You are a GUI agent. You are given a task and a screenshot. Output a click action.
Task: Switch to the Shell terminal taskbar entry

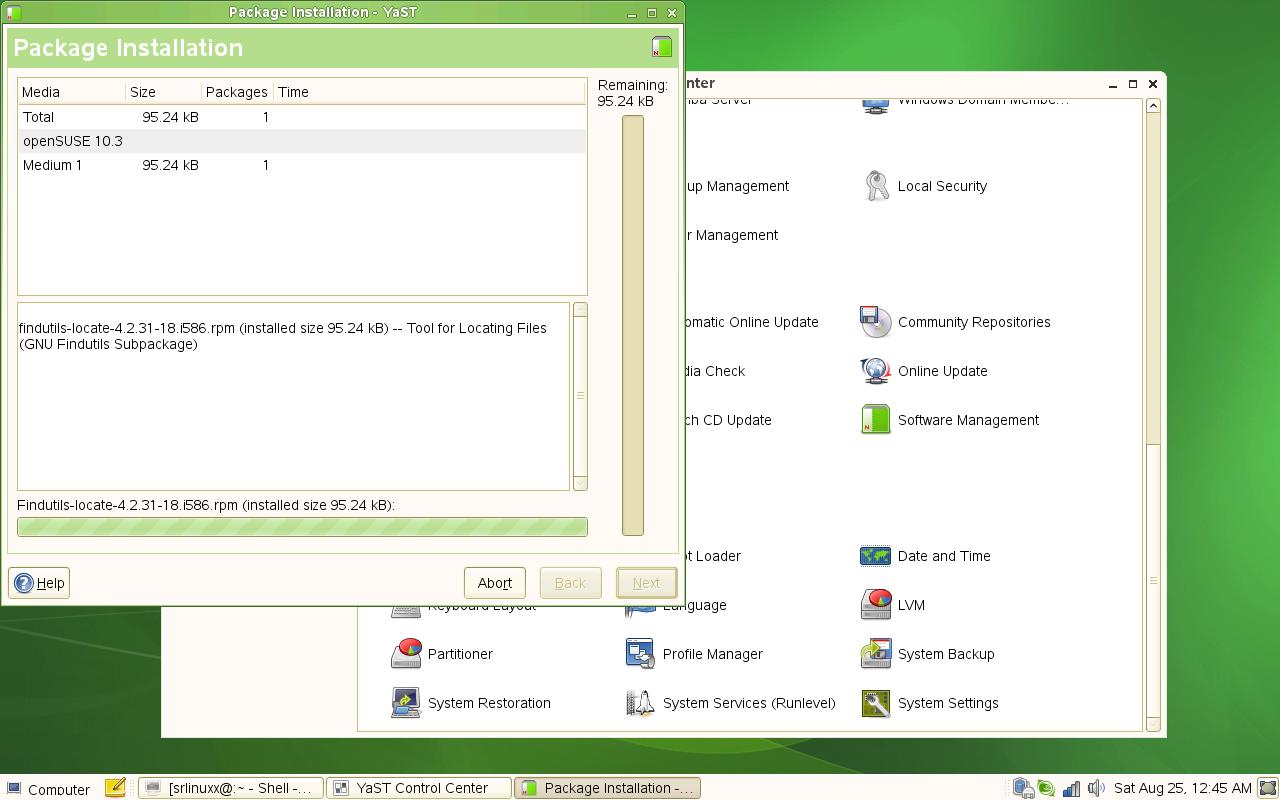coord(231,788)
